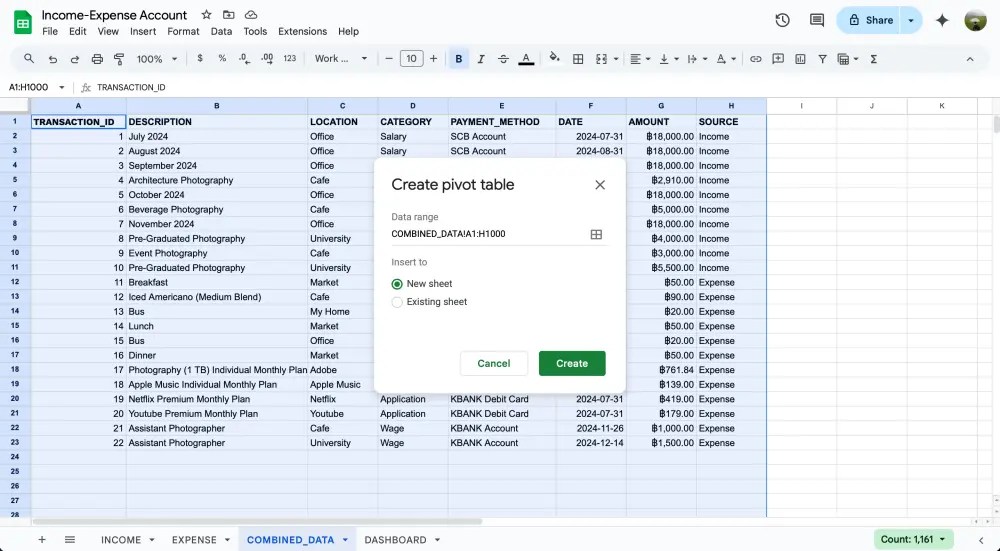This screenshot has height=551, width=1000.
Task: Toggle Bold formatting button
Action: pyautogui.click(x=459, y=59)
